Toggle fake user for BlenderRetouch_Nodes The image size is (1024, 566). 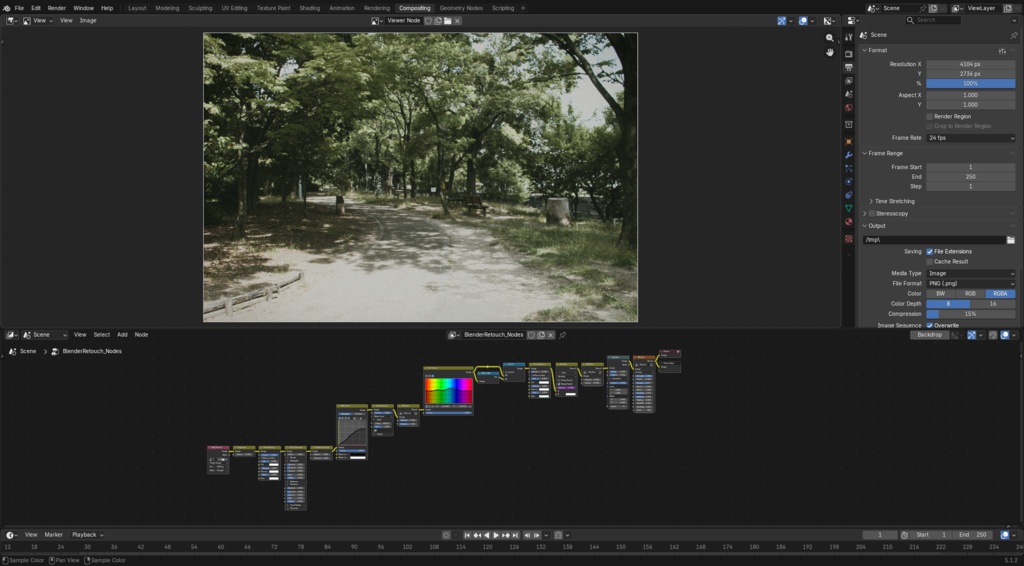pos(532,335)
